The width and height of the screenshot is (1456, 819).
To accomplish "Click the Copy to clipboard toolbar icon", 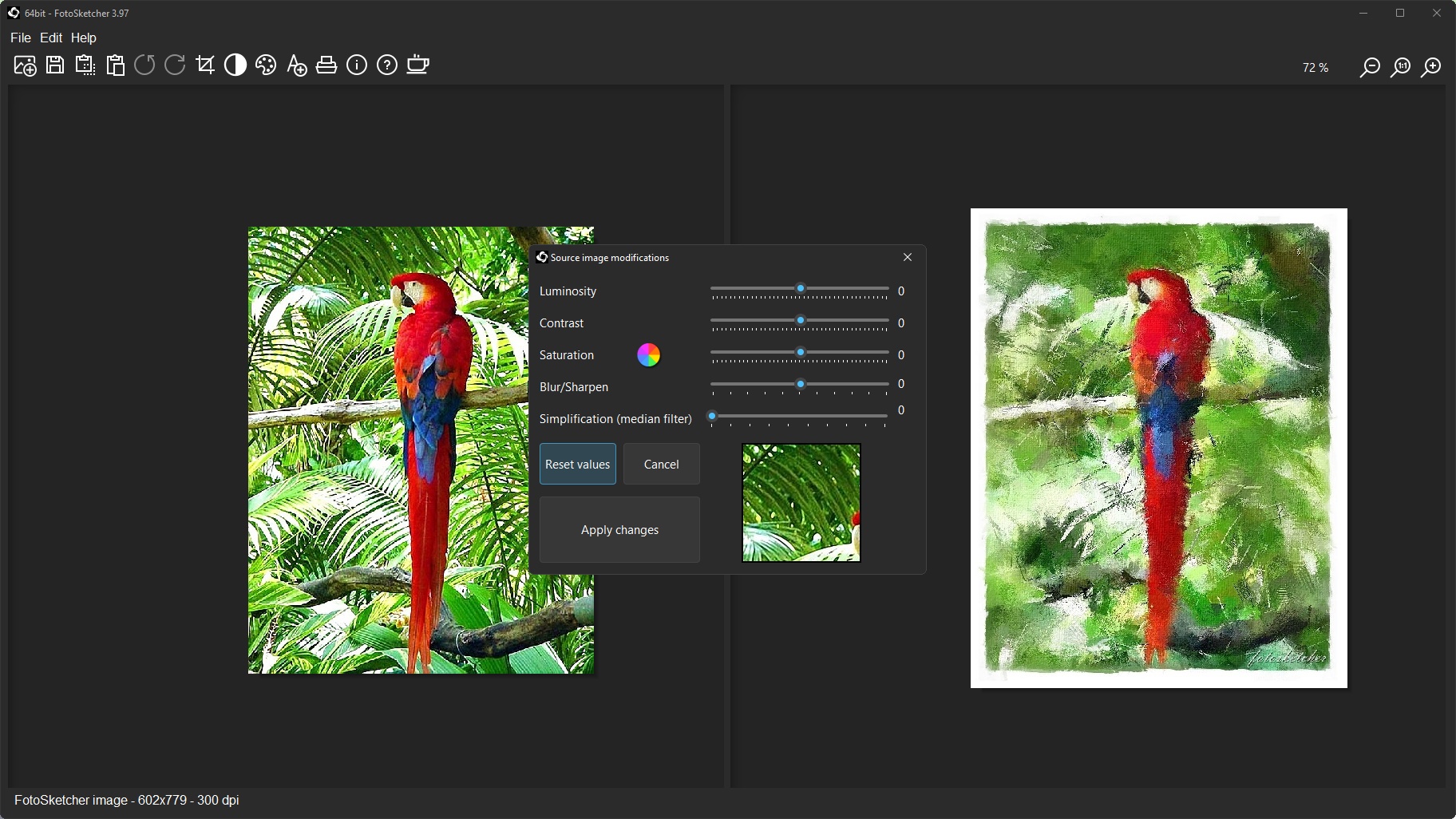I will [85, 65].
